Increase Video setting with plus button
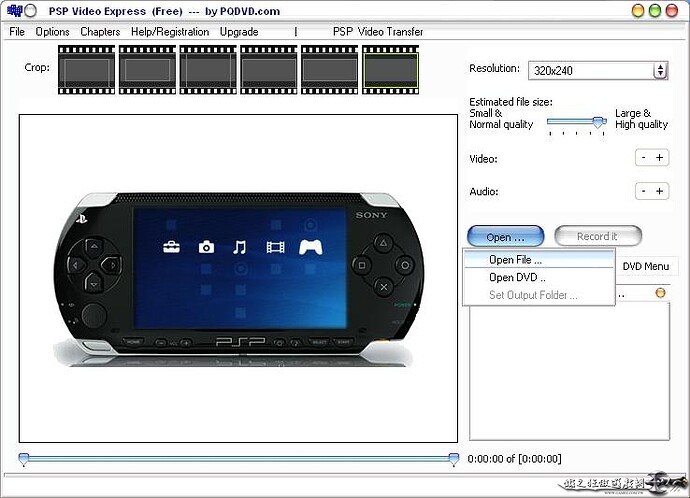 (x=660, y=157)
